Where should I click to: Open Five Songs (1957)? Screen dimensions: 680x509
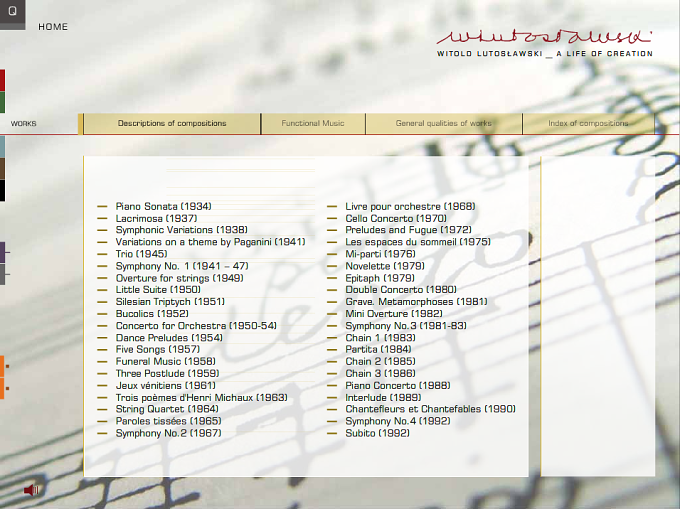click(158, 349)
